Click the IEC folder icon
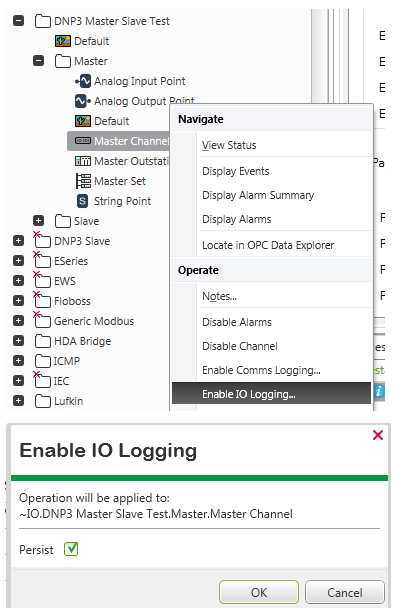The image size is (393, 608). click(x=42, y=380)
